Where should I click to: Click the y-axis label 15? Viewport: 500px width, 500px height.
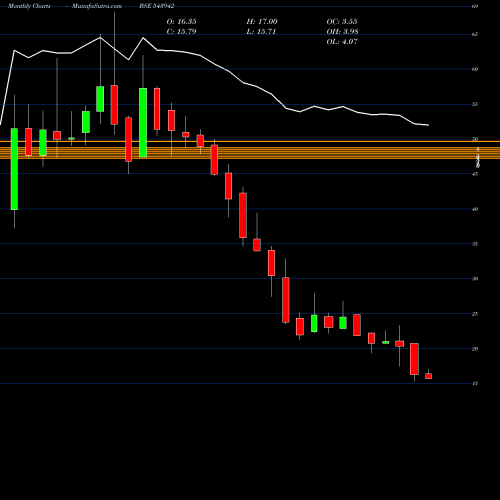click(x=475, y=383)
